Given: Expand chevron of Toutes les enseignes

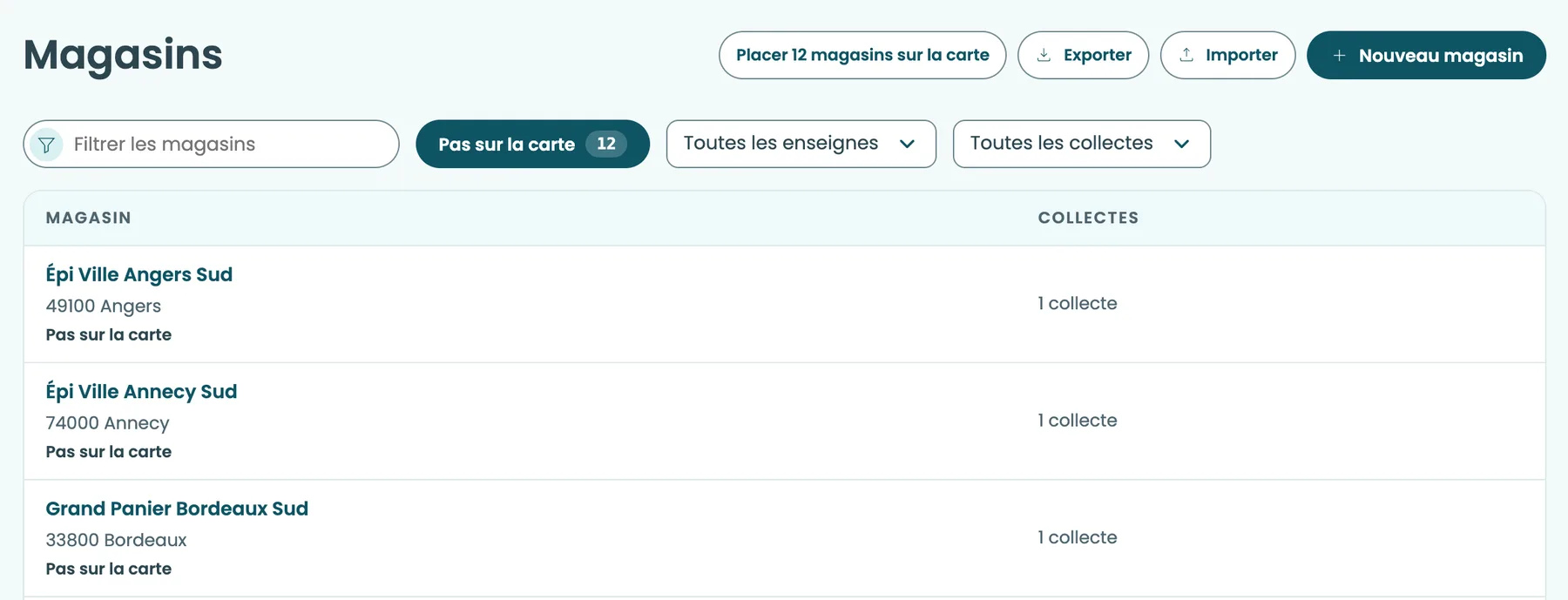Looking at the screenshot, I should [x=907, y=144].
